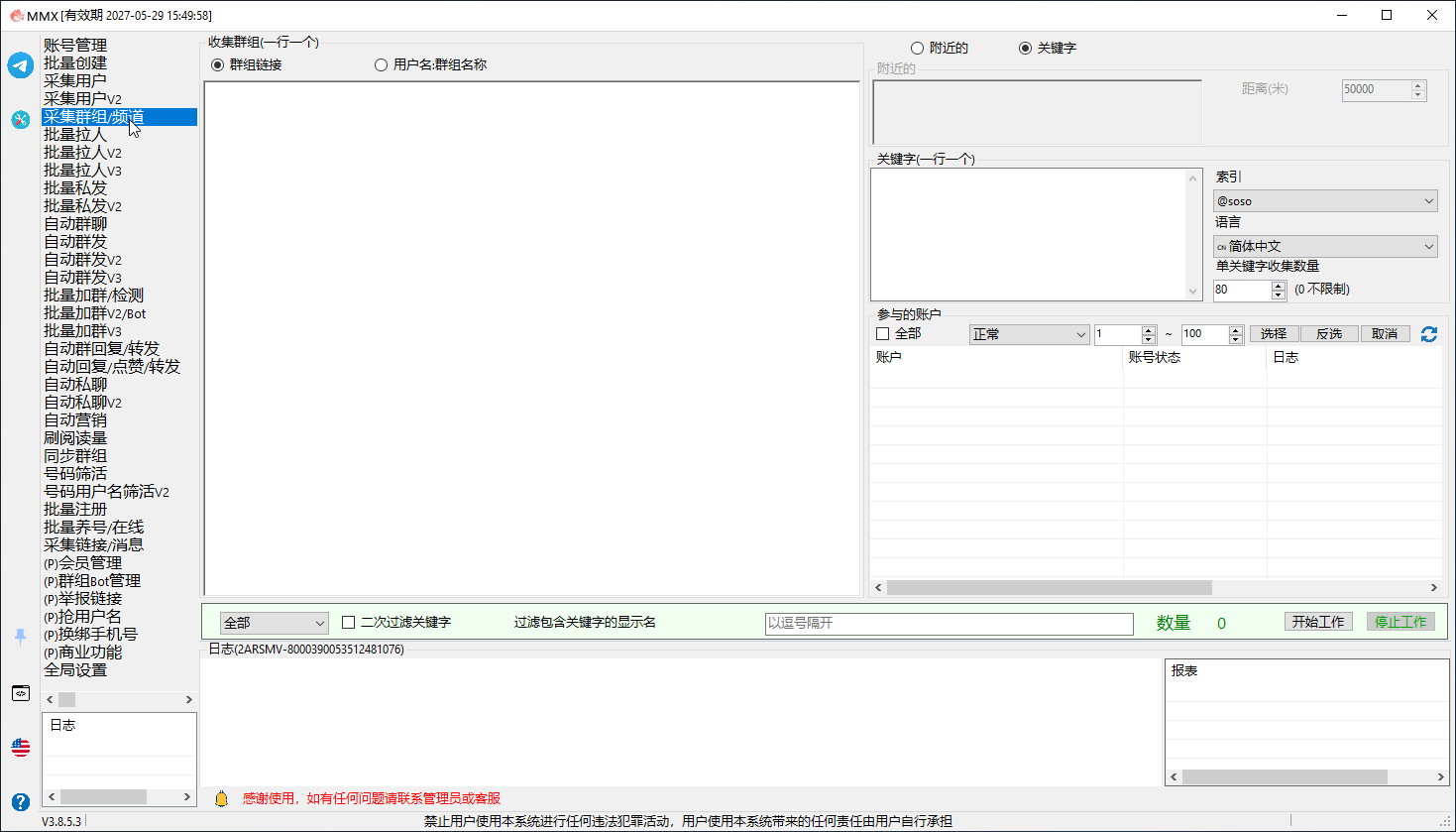The image size is (1456, 832).
Task: Click the 账户 column header
Action: pos(996,358)
